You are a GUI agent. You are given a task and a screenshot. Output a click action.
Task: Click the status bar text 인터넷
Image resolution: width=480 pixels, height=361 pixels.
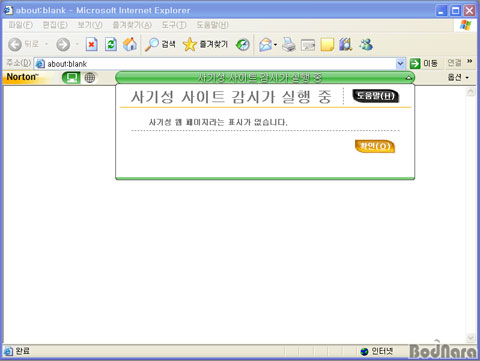[x=382, y=351]
